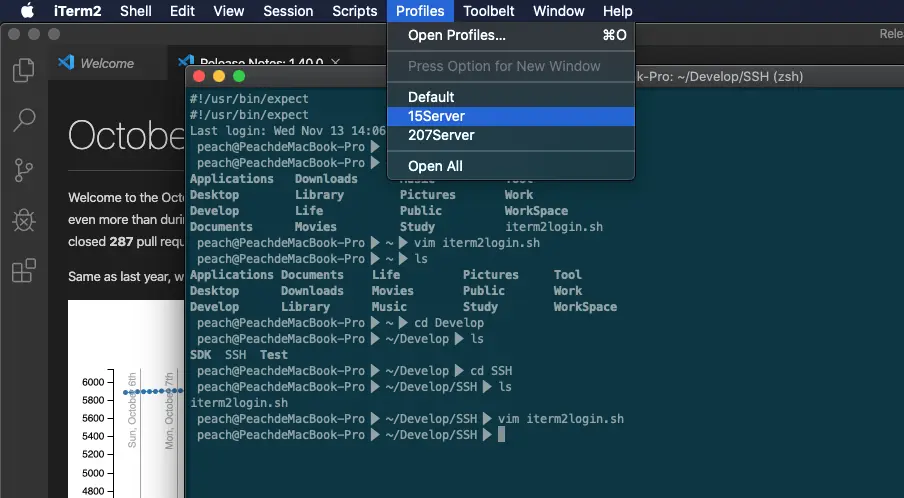Click chart axis label 6000 in release notes
Viewport: 904px width, 498px height.
93,382
